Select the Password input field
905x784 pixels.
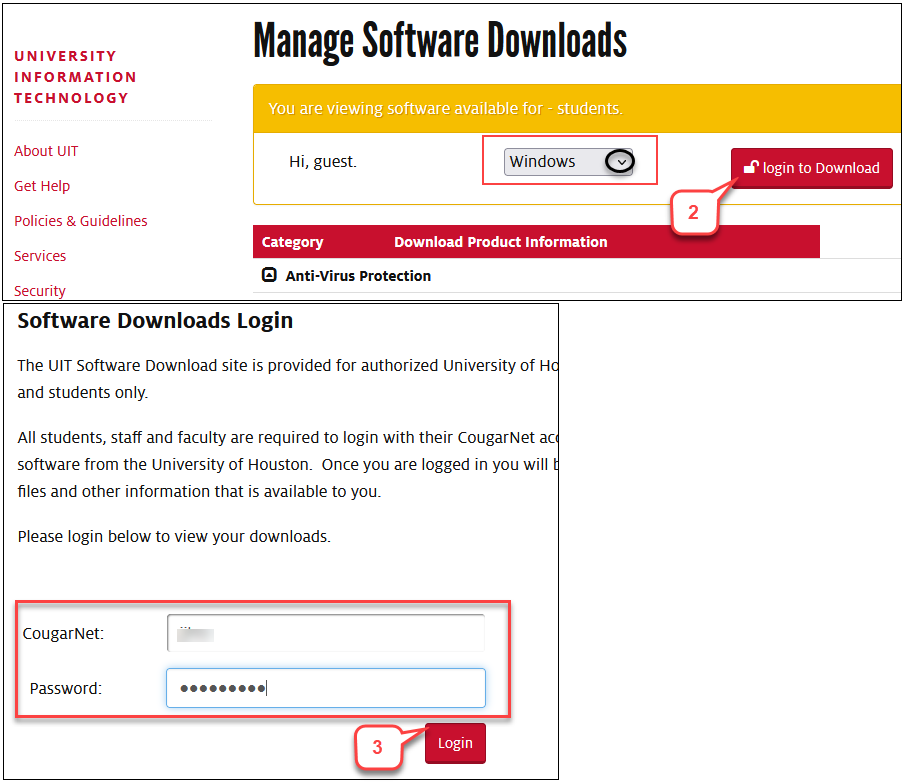tap(325, 688)
